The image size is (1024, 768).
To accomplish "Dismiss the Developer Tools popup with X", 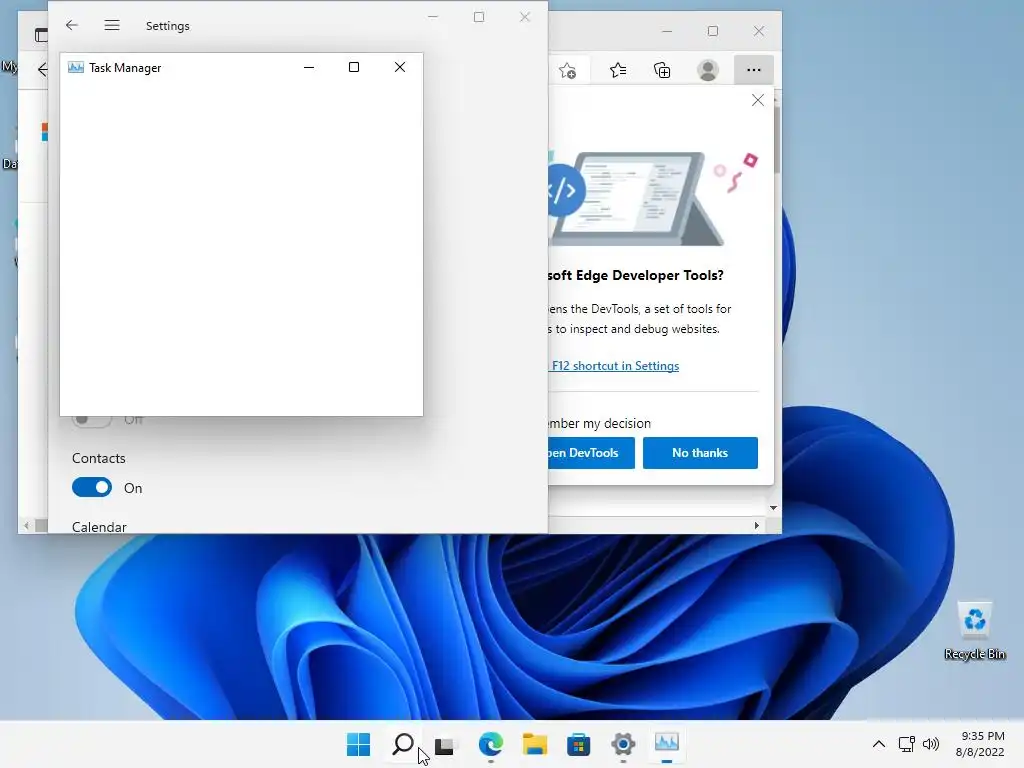I will pyautogui.click(x=758, y=100).
